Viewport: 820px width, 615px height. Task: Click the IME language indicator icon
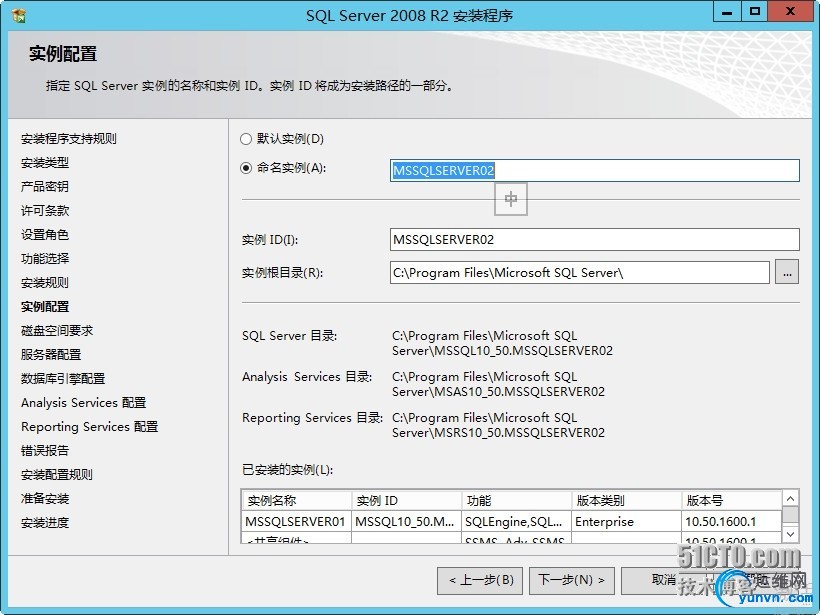511,199
